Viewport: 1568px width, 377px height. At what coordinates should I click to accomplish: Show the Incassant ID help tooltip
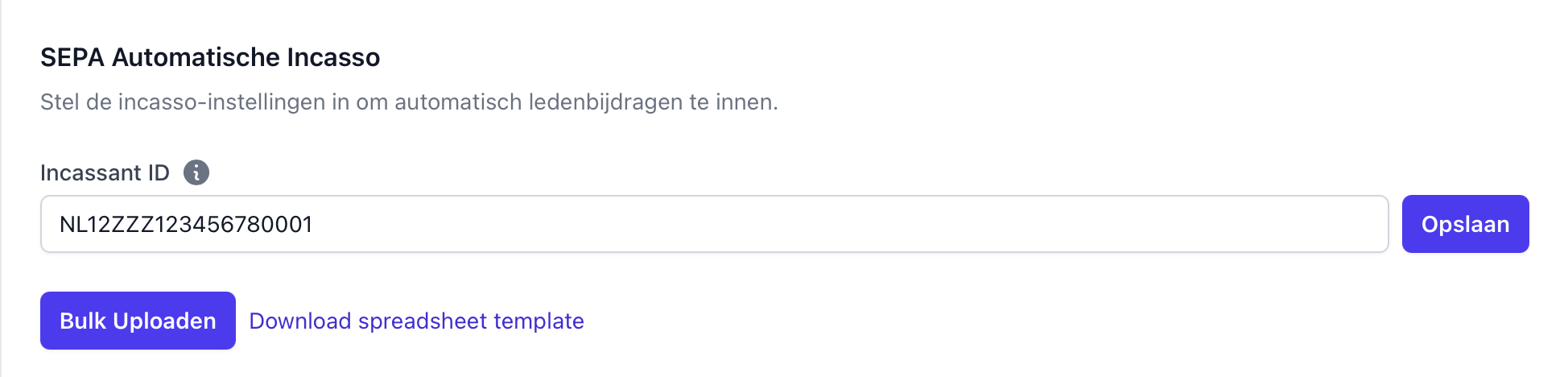[196, 172]
